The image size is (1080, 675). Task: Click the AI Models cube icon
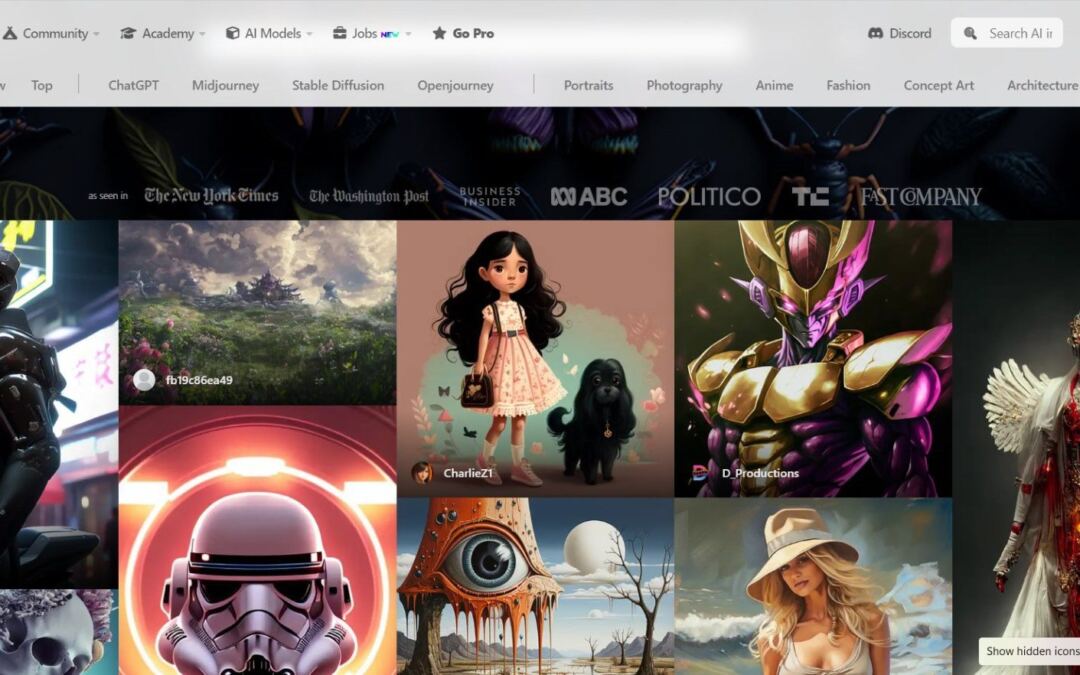pos(232,33)
